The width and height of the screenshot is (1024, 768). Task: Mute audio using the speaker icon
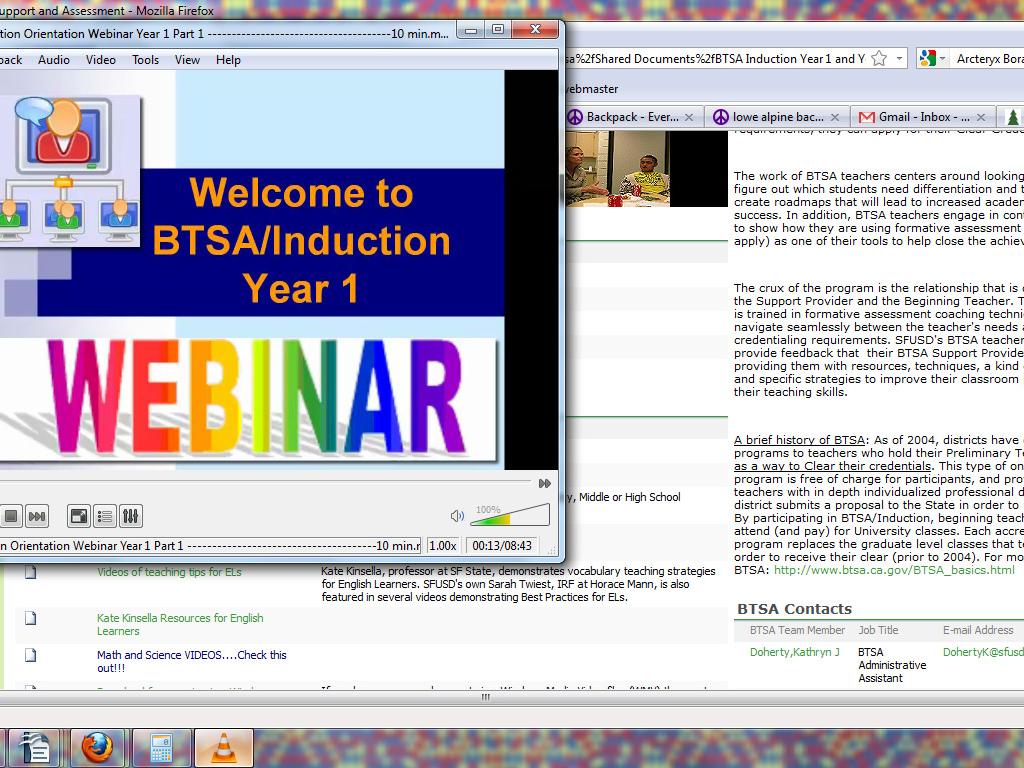coord(457,516)
